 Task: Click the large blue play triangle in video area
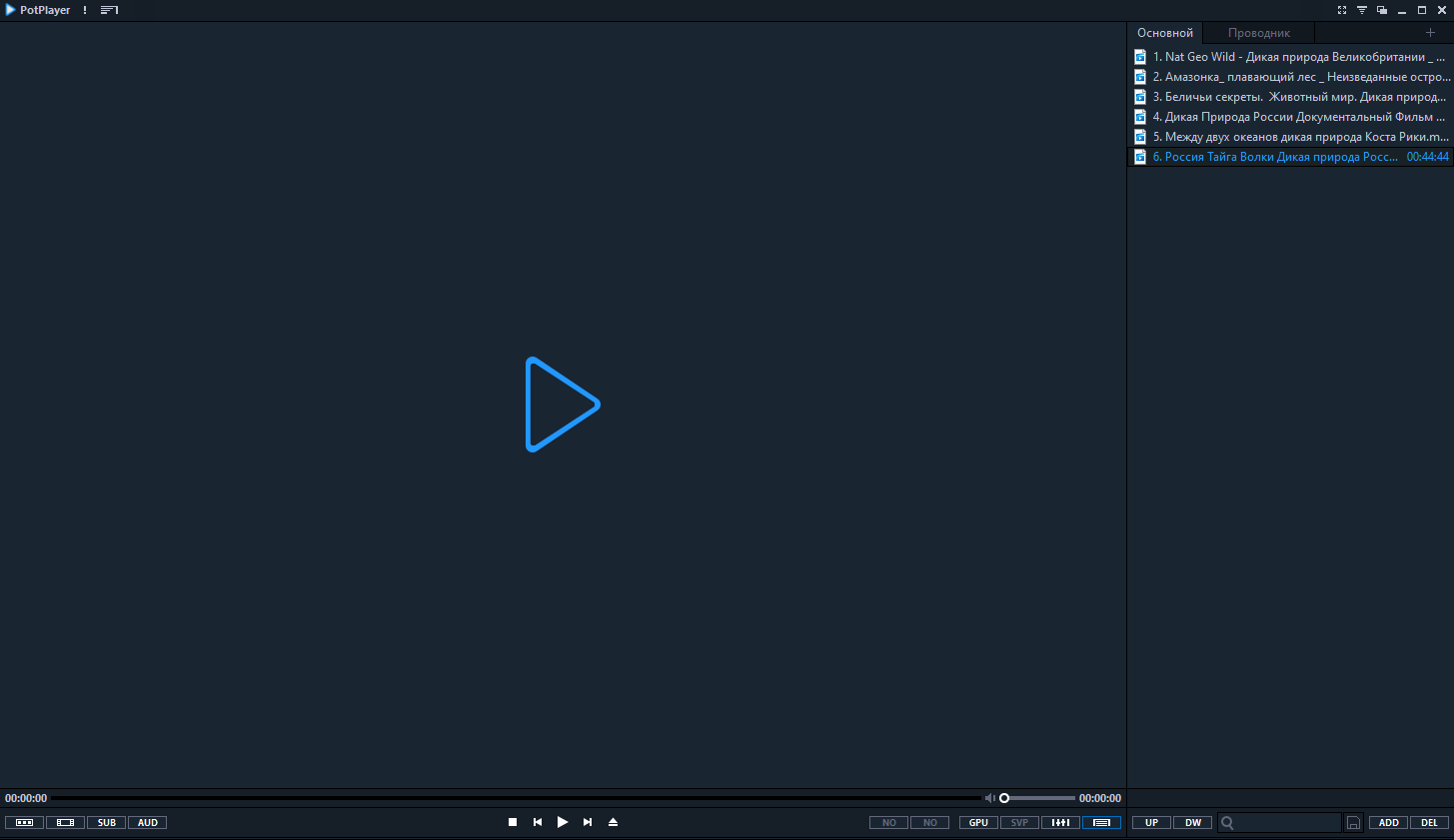tap(563, 405)
